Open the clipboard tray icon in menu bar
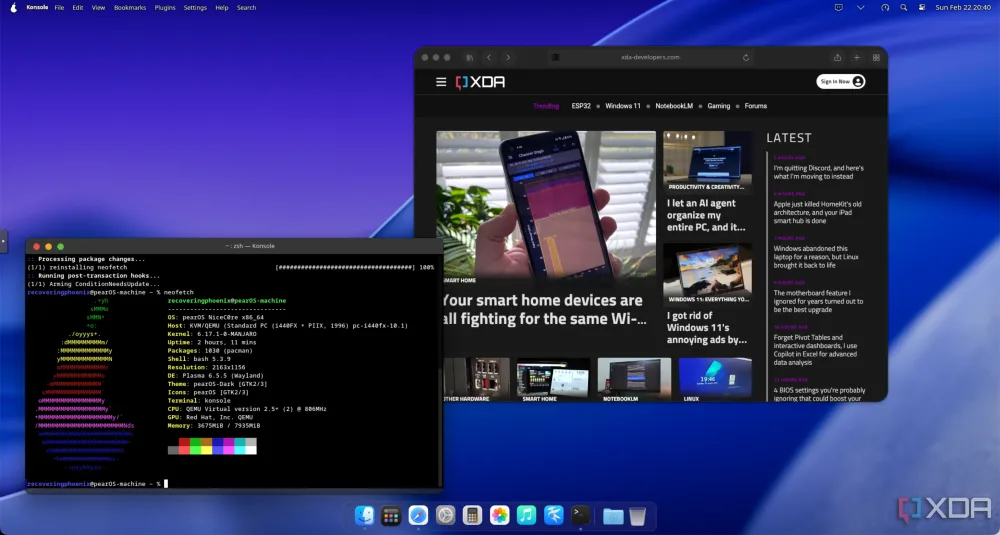Image resolution: width=1000 pixels, height=535 pixels. 839,8
